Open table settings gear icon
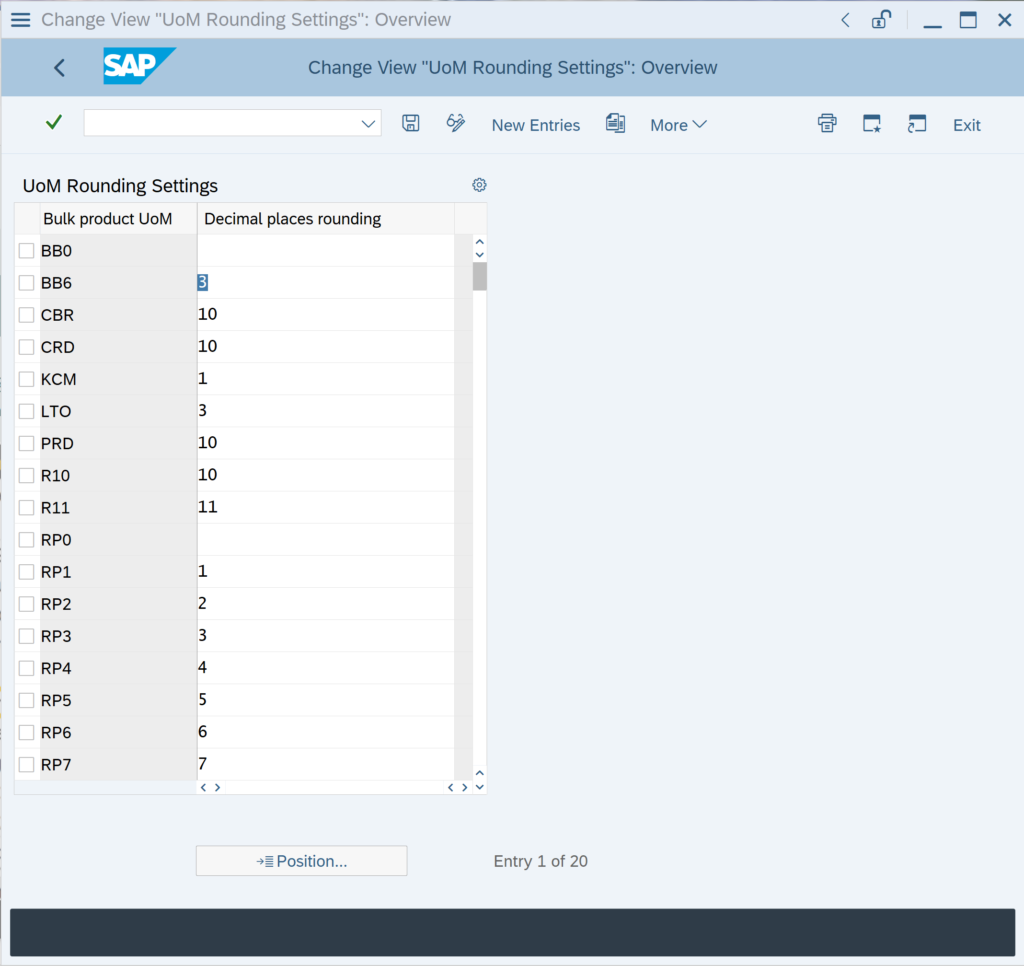The height and width of the screenshot is (966, 1024). [x=479, y=185]
